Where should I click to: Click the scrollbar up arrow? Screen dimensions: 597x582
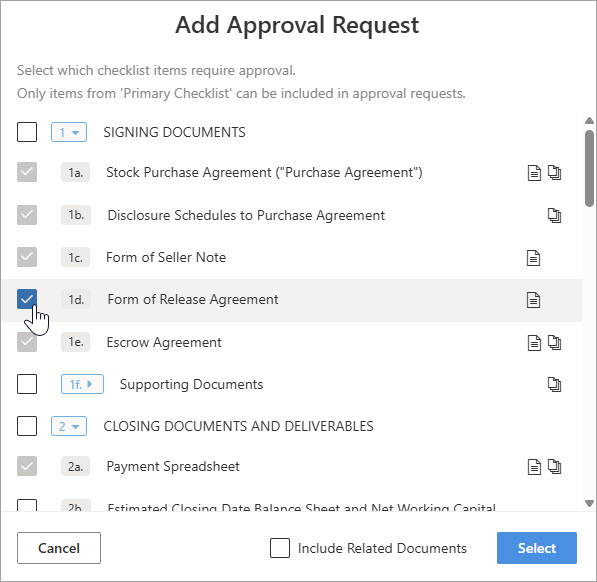[x=589, y=121]
